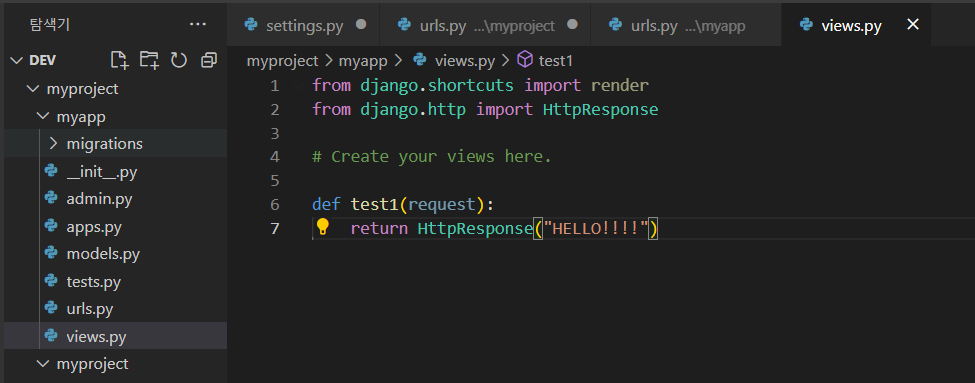Click the 'render' word on line 1
Viewport: 975px width, 383px height.
(619, 85)
